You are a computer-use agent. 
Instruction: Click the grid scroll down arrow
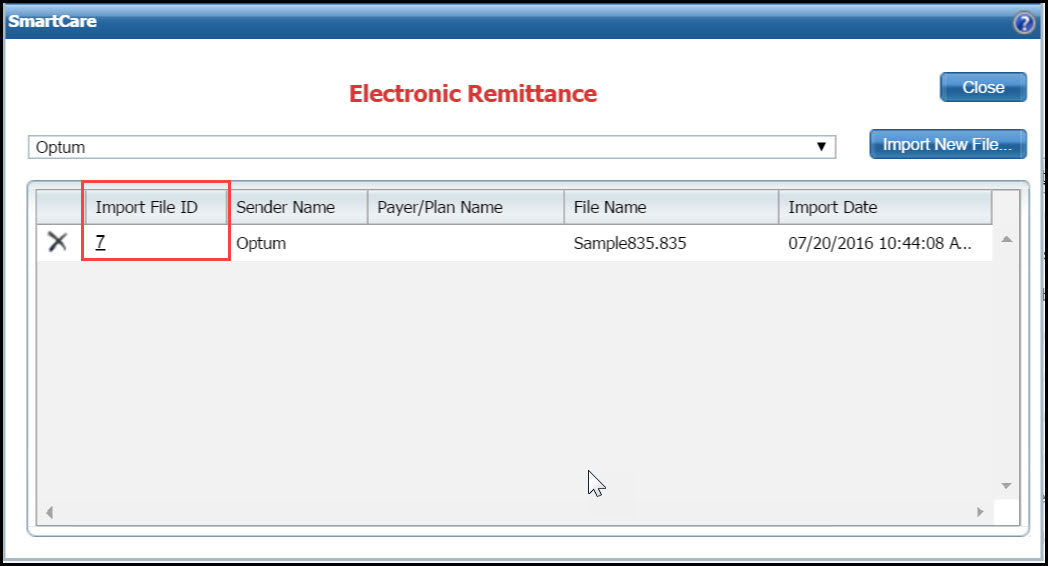click(1007, 486)
